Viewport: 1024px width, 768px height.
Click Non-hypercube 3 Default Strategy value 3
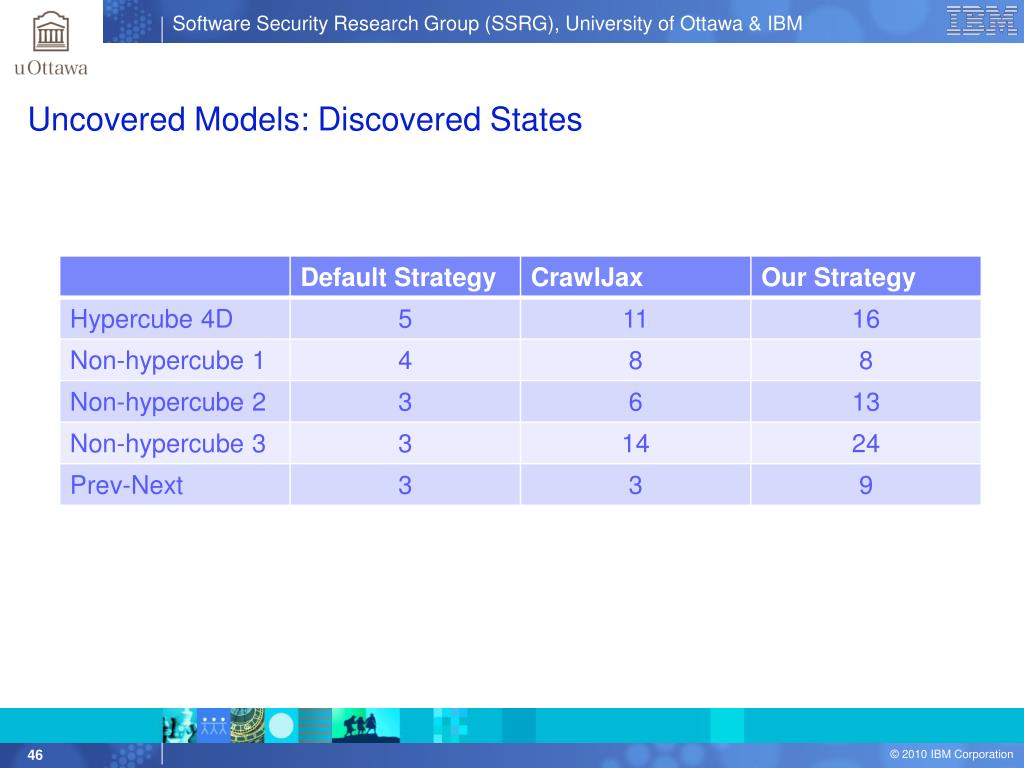pyautogui.click(x=405, y=444)
